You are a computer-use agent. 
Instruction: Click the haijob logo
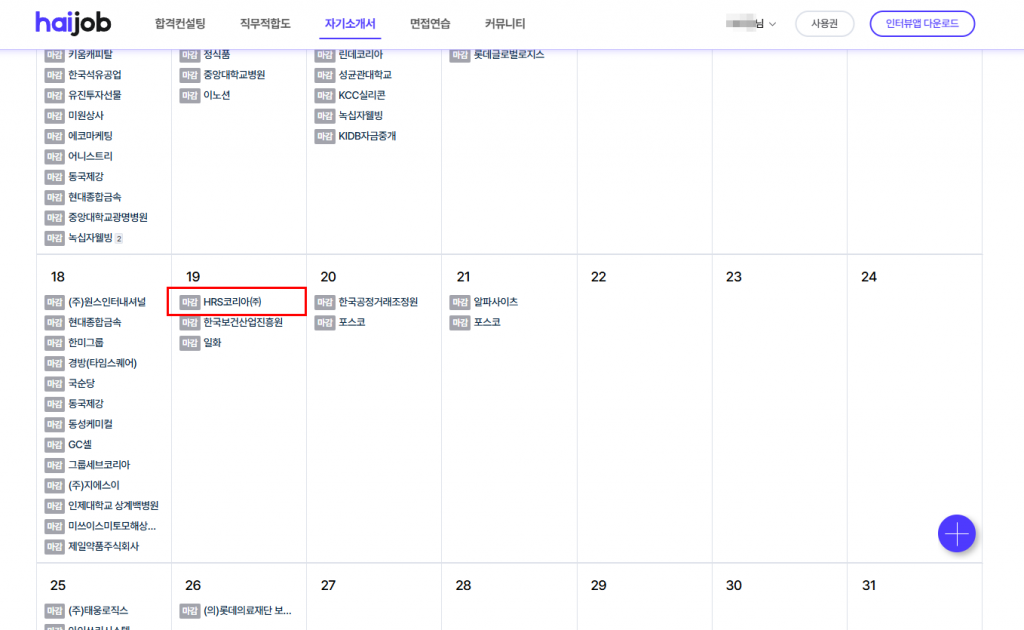(x=74, y=23)
